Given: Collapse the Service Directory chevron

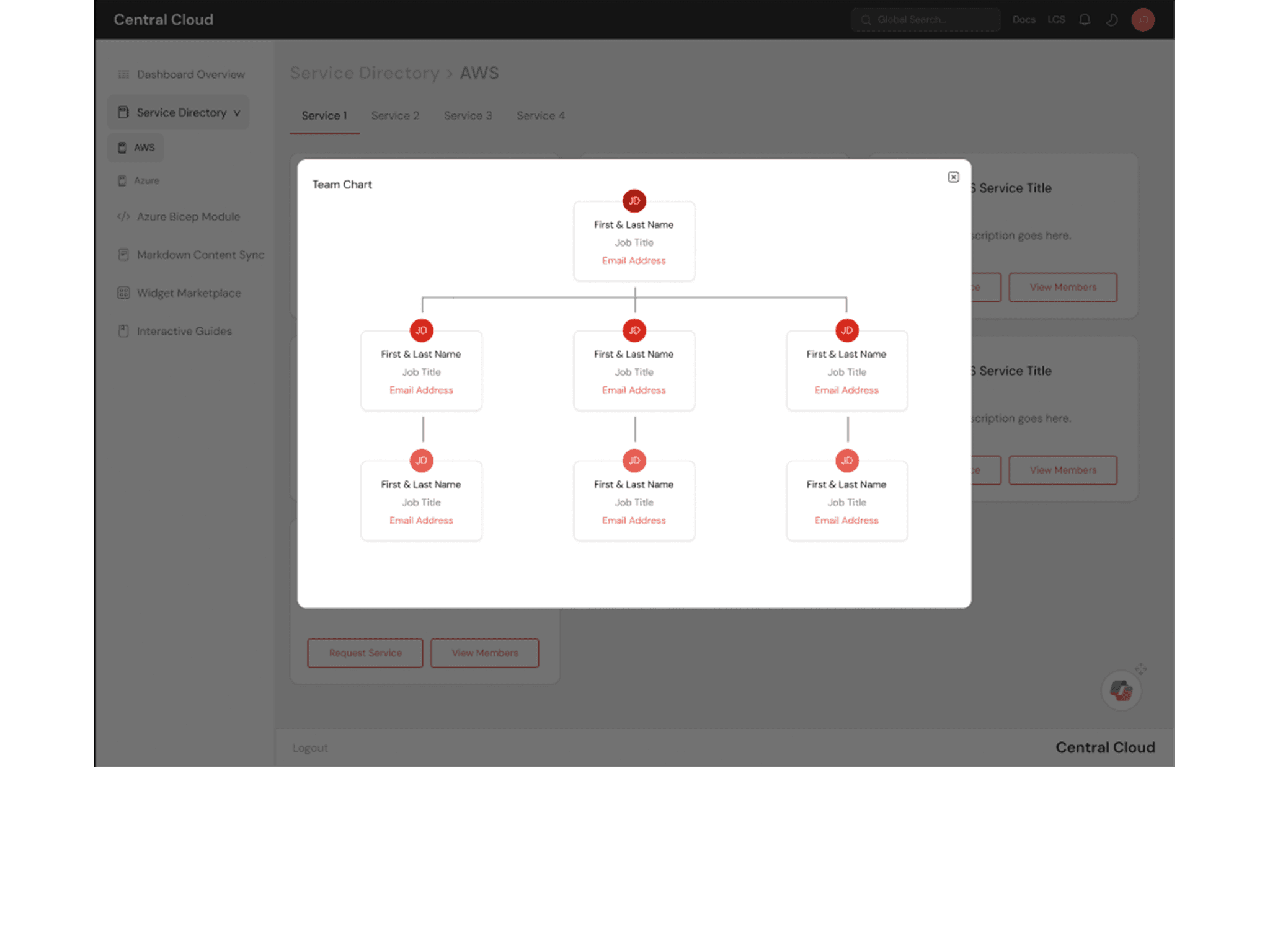Looking at the screenshot, I should (x=236, y=113).
